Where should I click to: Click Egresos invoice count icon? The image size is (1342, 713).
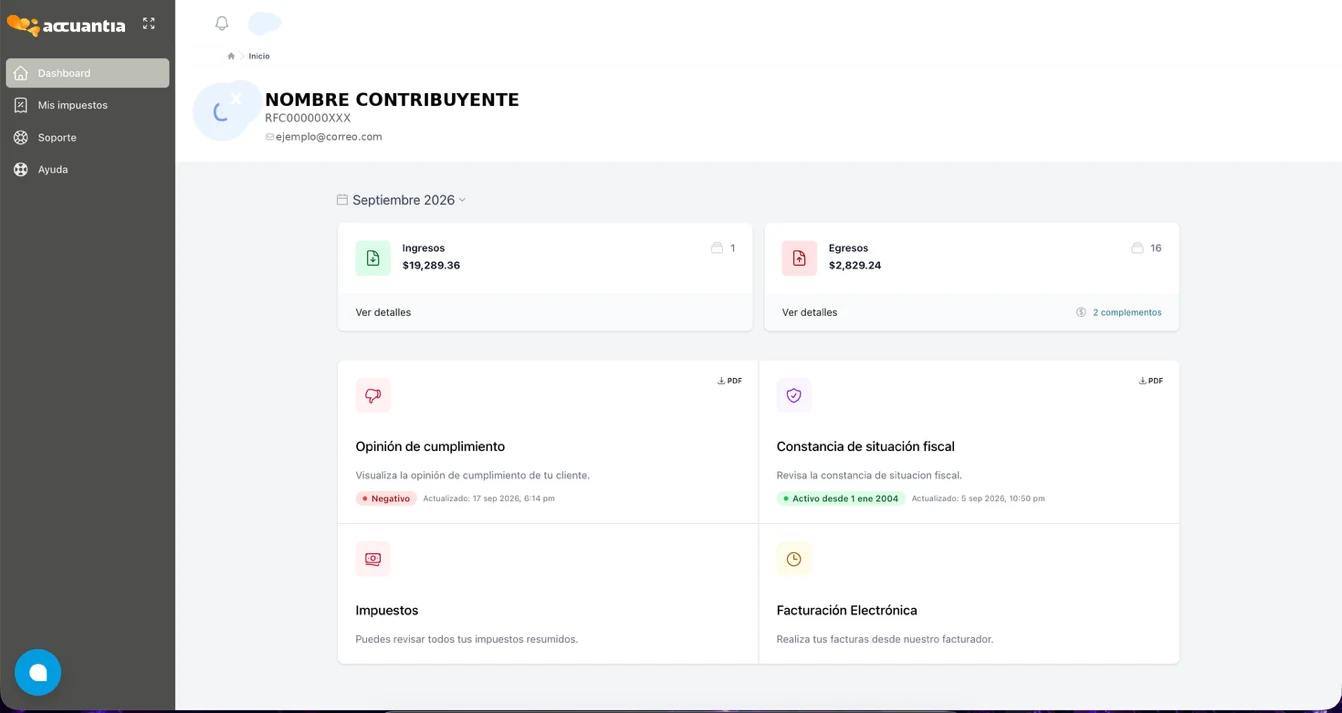(1137, 248)
